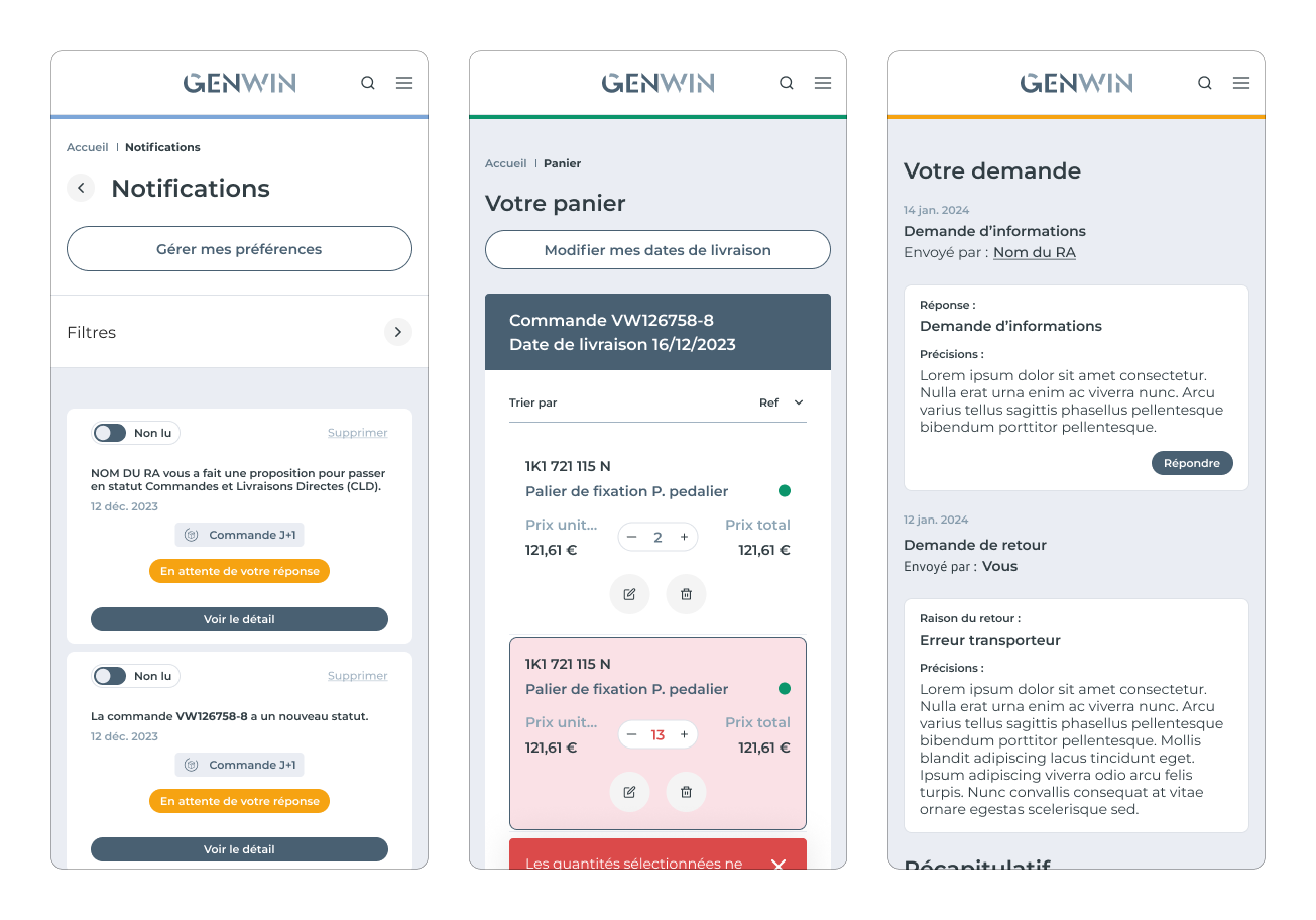Image resolution: width=1316 pixels, height=920 pixels.
Task: Delete the VW126758-8 notification via Supprimer
Action: pyautogui.click(x=357, y=676)
